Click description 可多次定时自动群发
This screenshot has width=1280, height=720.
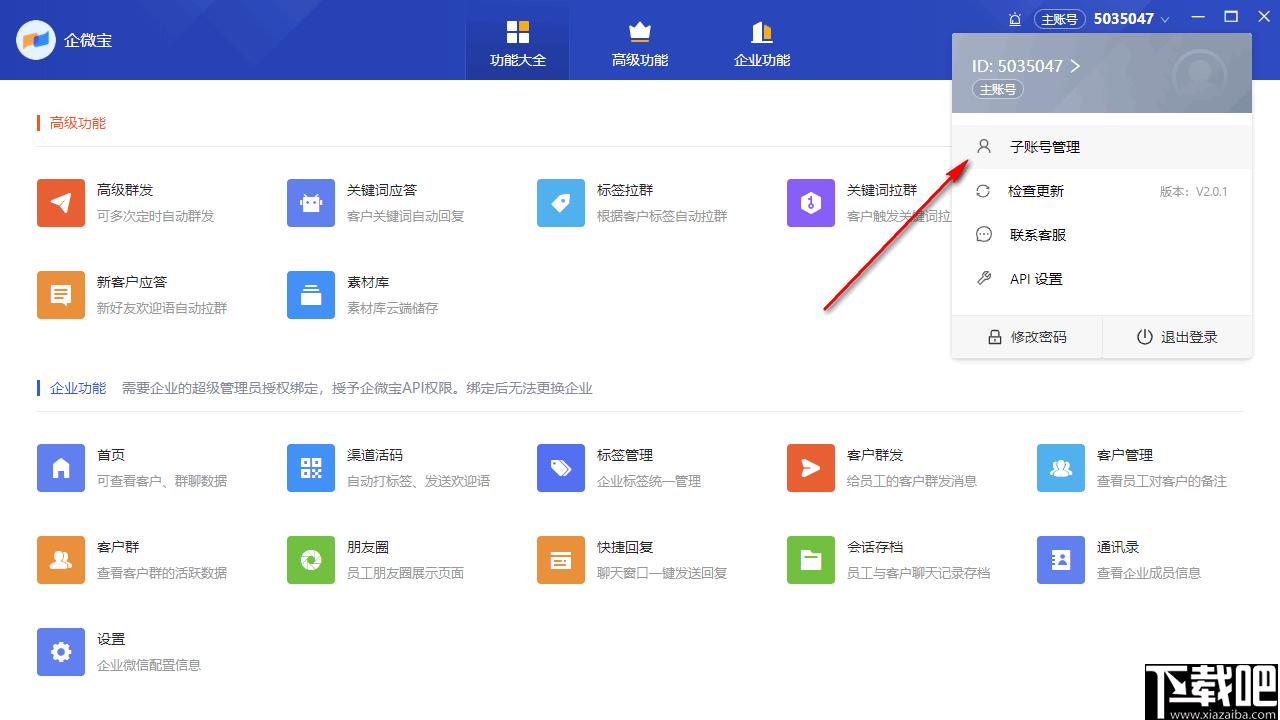156,216
